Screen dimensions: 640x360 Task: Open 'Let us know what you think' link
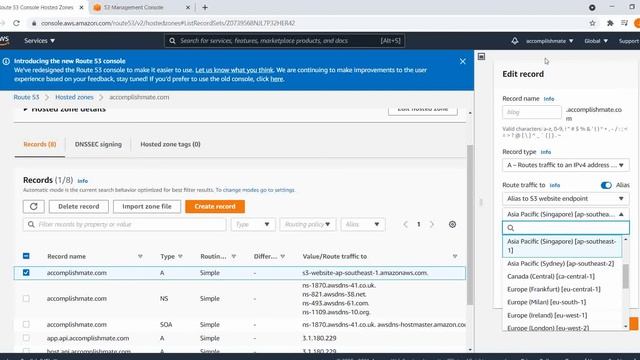tap(234, 70)
